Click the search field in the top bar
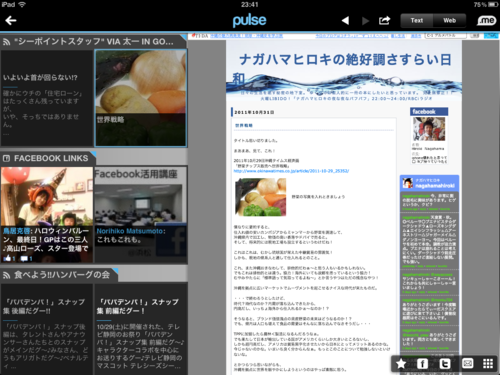 446,35
